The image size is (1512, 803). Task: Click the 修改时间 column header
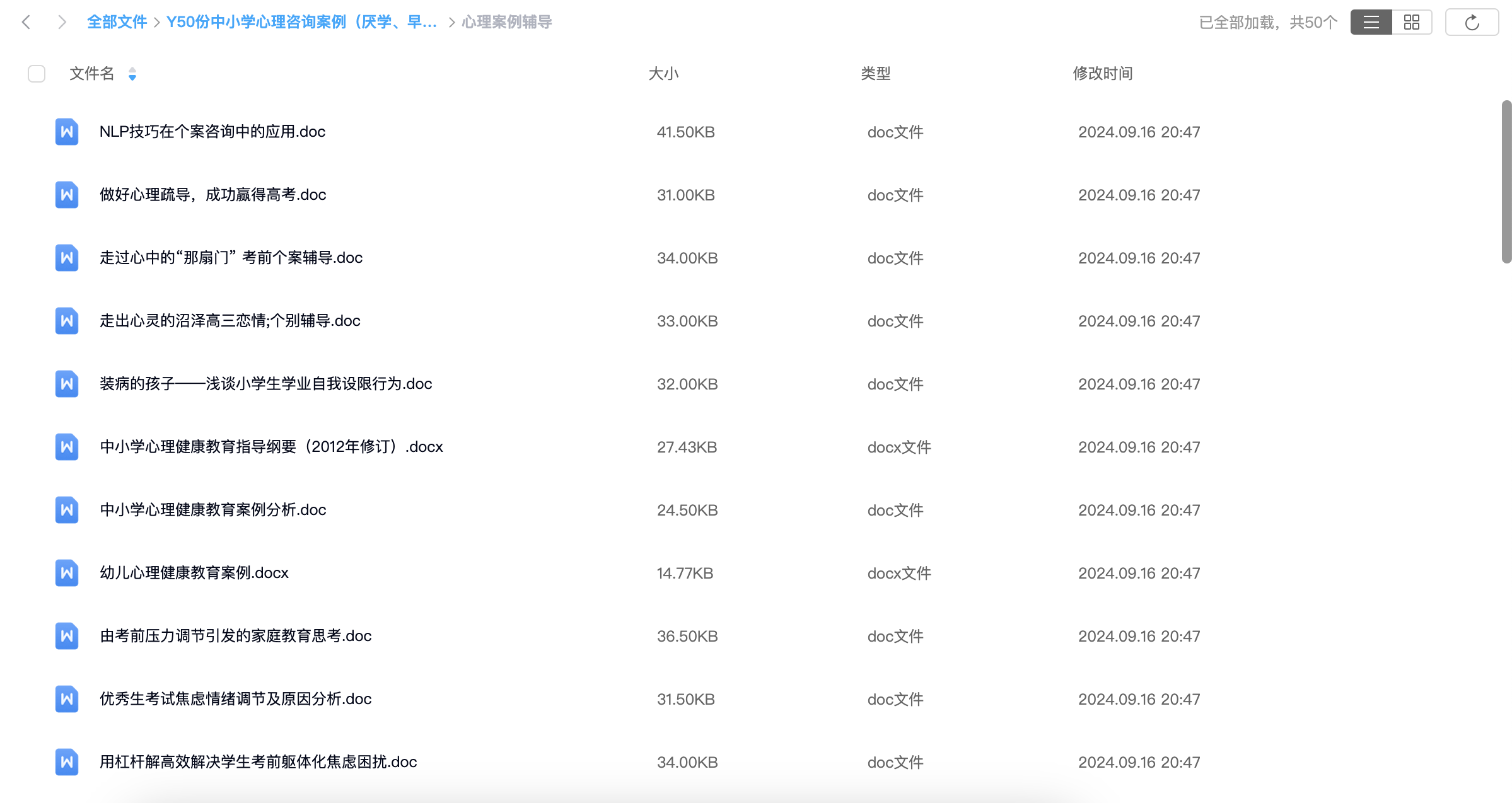pyautogui.click(x=1103, y=74)
